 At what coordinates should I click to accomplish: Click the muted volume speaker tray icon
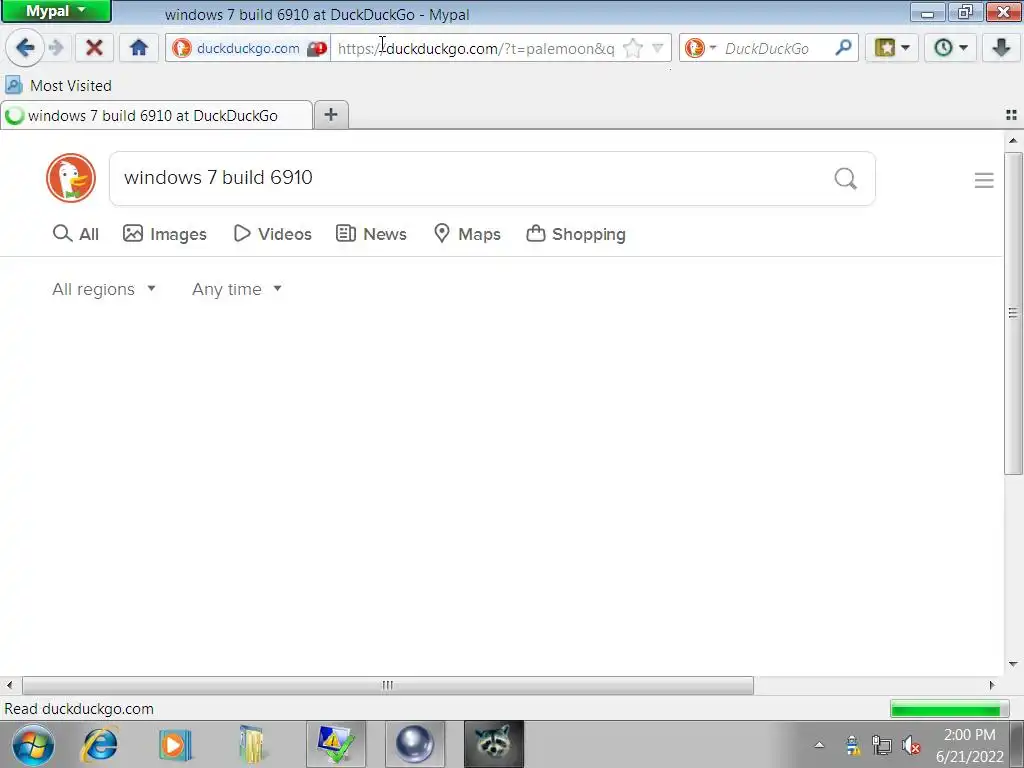coord(911,744)
